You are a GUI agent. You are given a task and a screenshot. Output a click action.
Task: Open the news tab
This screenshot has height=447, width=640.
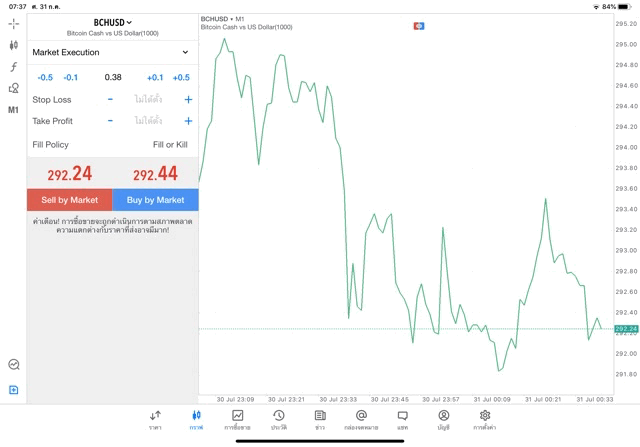[320, 420]
